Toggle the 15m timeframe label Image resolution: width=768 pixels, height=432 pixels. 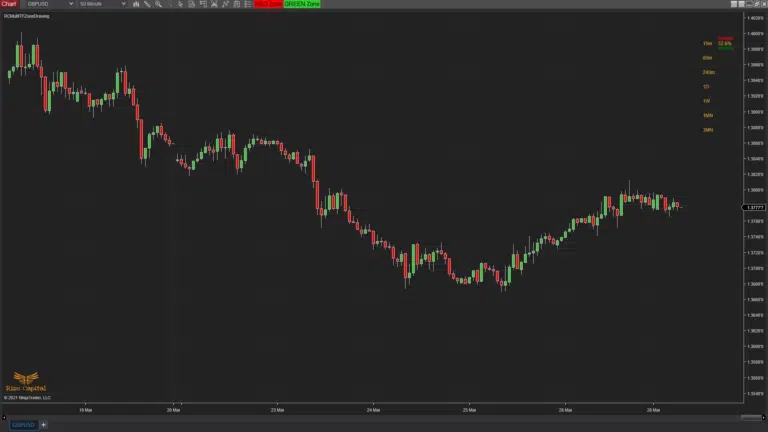707,44
